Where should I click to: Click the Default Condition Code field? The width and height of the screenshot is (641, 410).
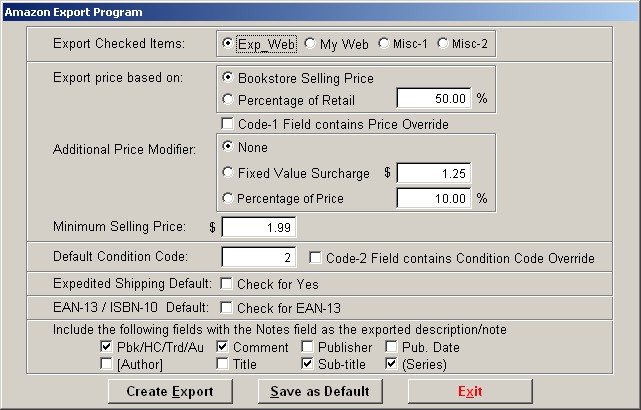(x=258, y=257)
